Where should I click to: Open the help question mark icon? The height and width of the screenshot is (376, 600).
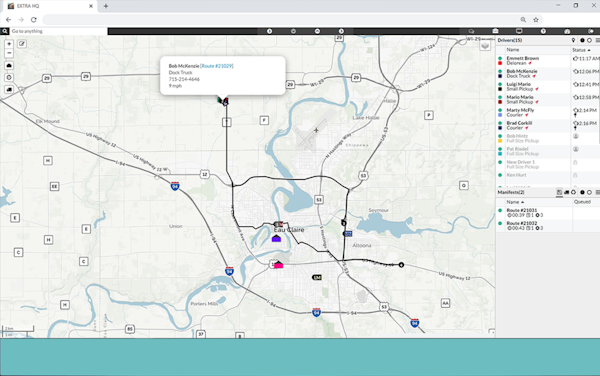pyautogui.click(x=543, y=31)
